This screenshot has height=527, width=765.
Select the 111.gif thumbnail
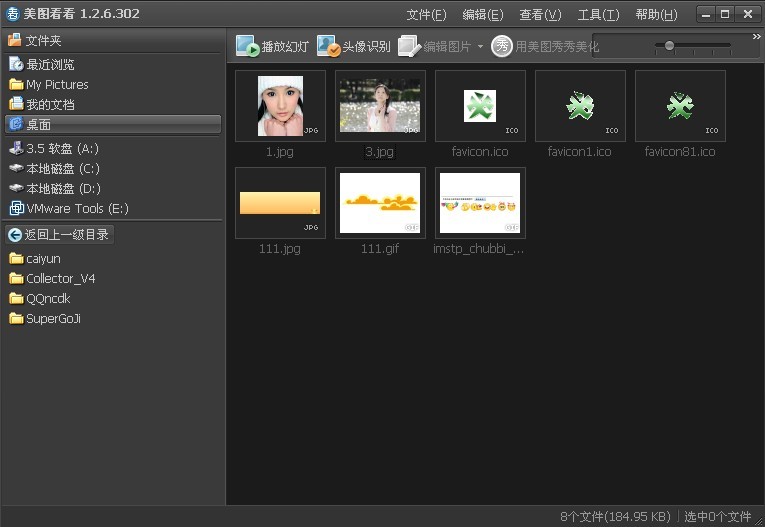coord(380,203)
